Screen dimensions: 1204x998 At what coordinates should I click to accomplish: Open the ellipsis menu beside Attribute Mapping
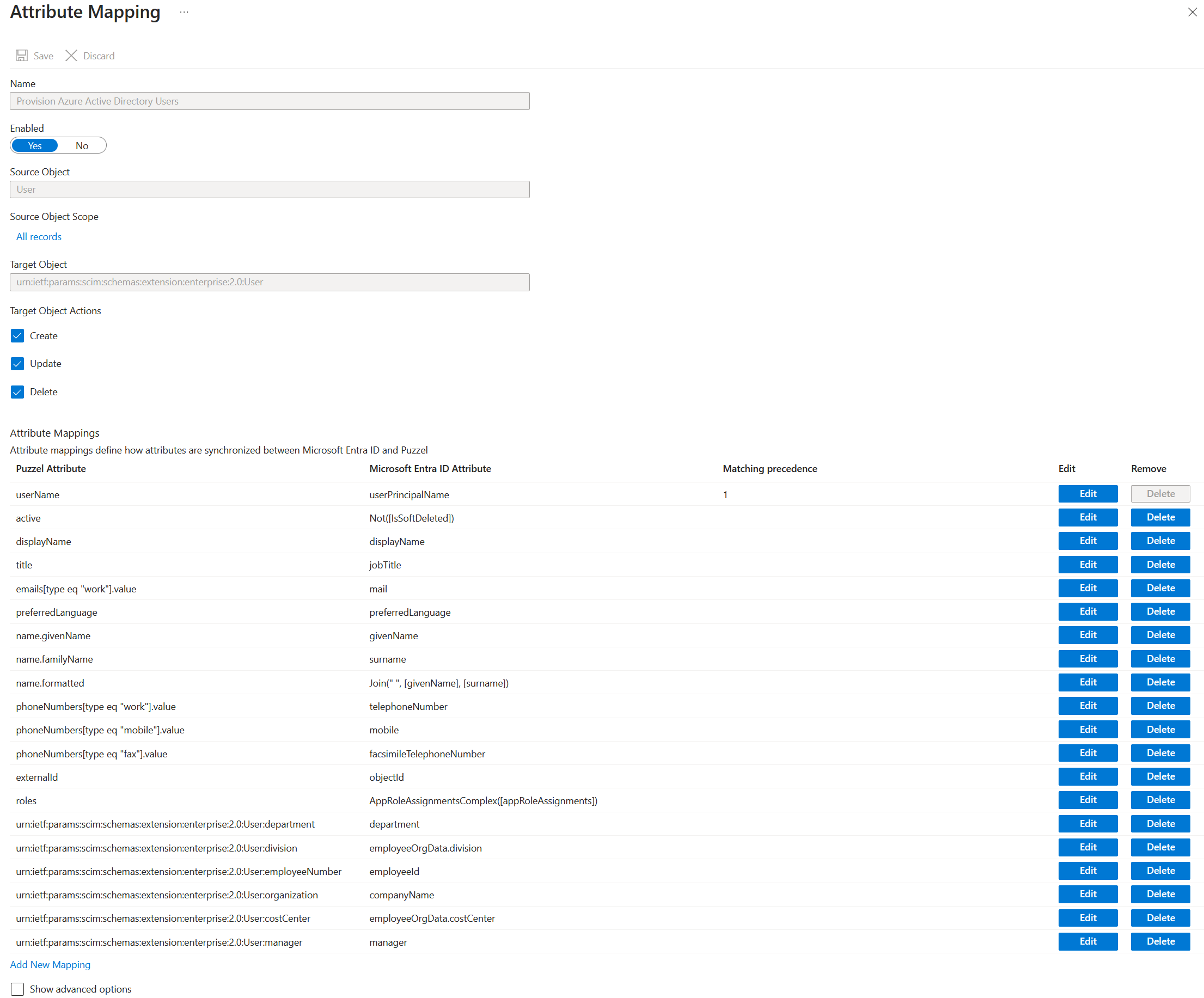(x=184, y=12)
